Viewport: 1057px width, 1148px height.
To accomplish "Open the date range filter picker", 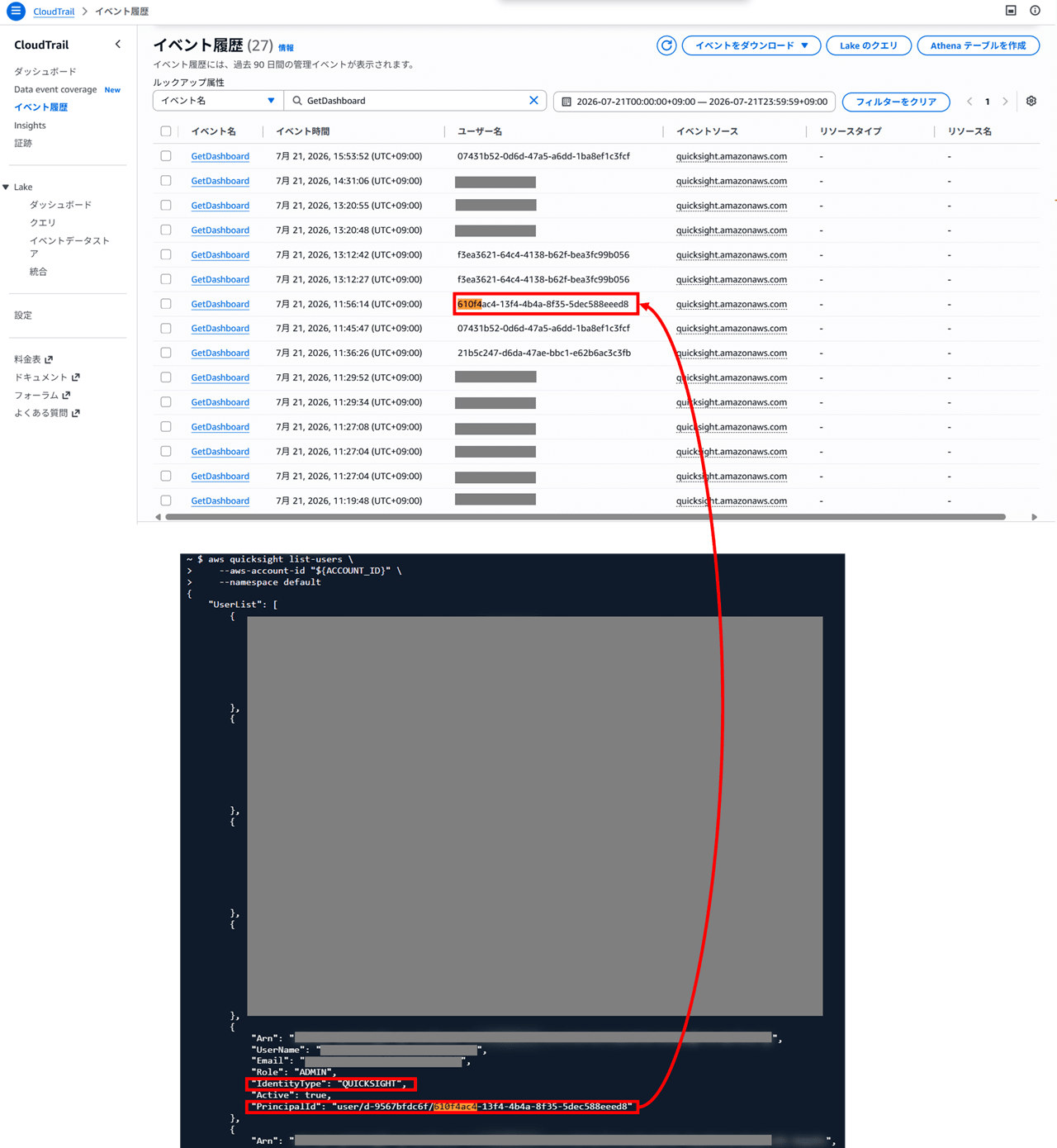I will [694, 102].
